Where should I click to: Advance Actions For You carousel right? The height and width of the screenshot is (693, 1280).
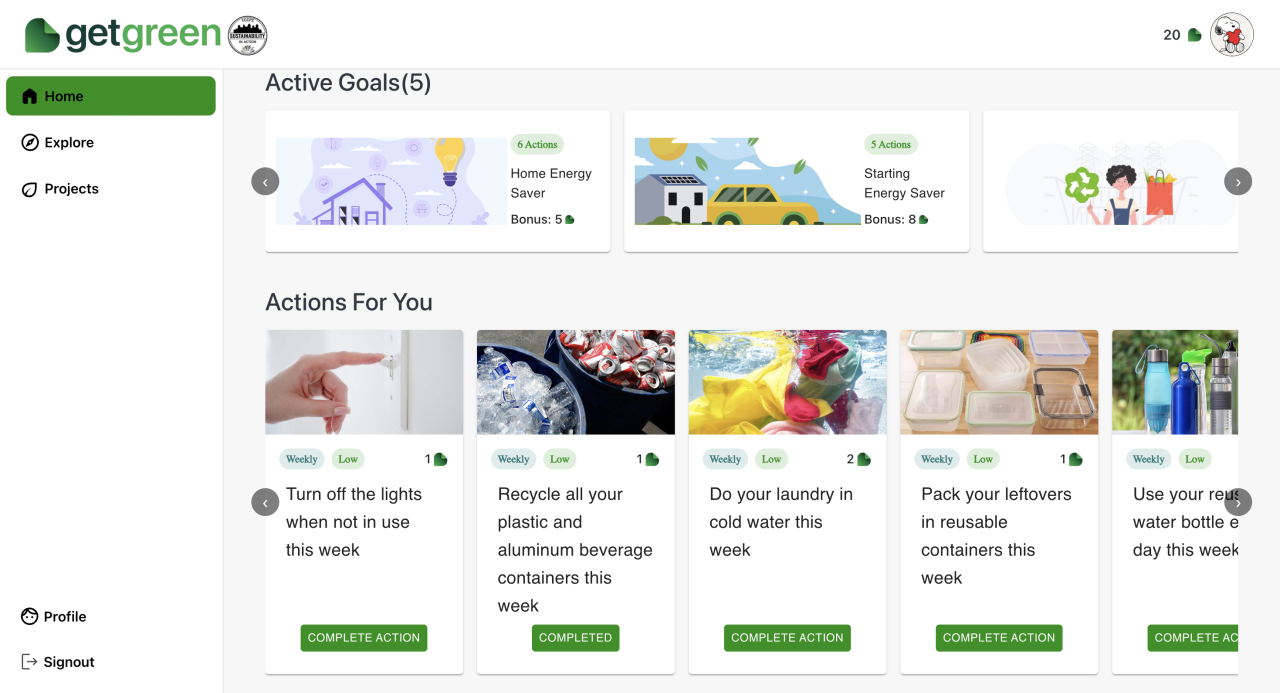click(x=1238, y=502)
